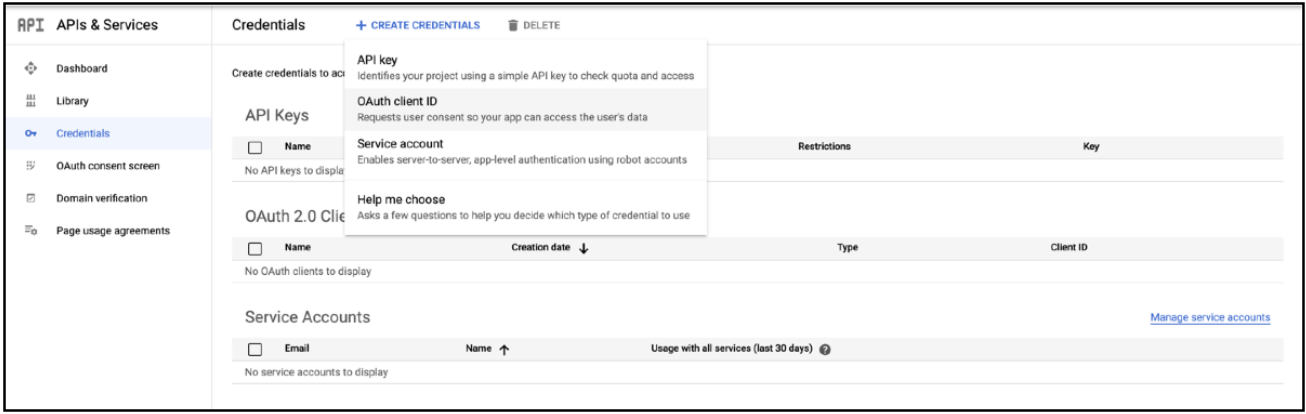
Task: Click the OAuth clients Name column header
Action: click(298, 247)
